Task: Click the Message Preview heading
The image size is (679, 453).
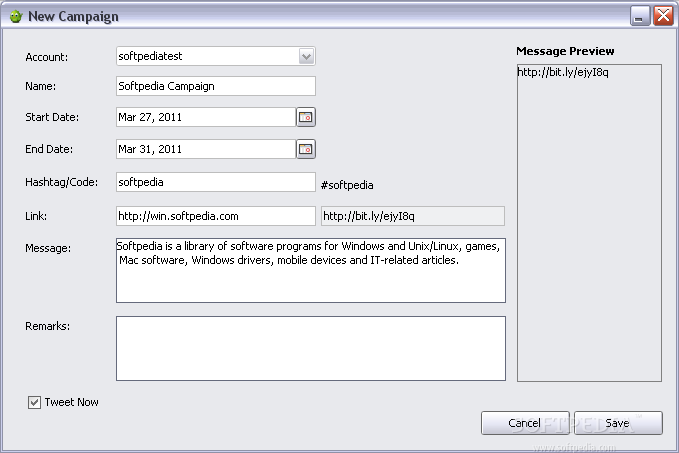Action: click(x=565, y=51)
